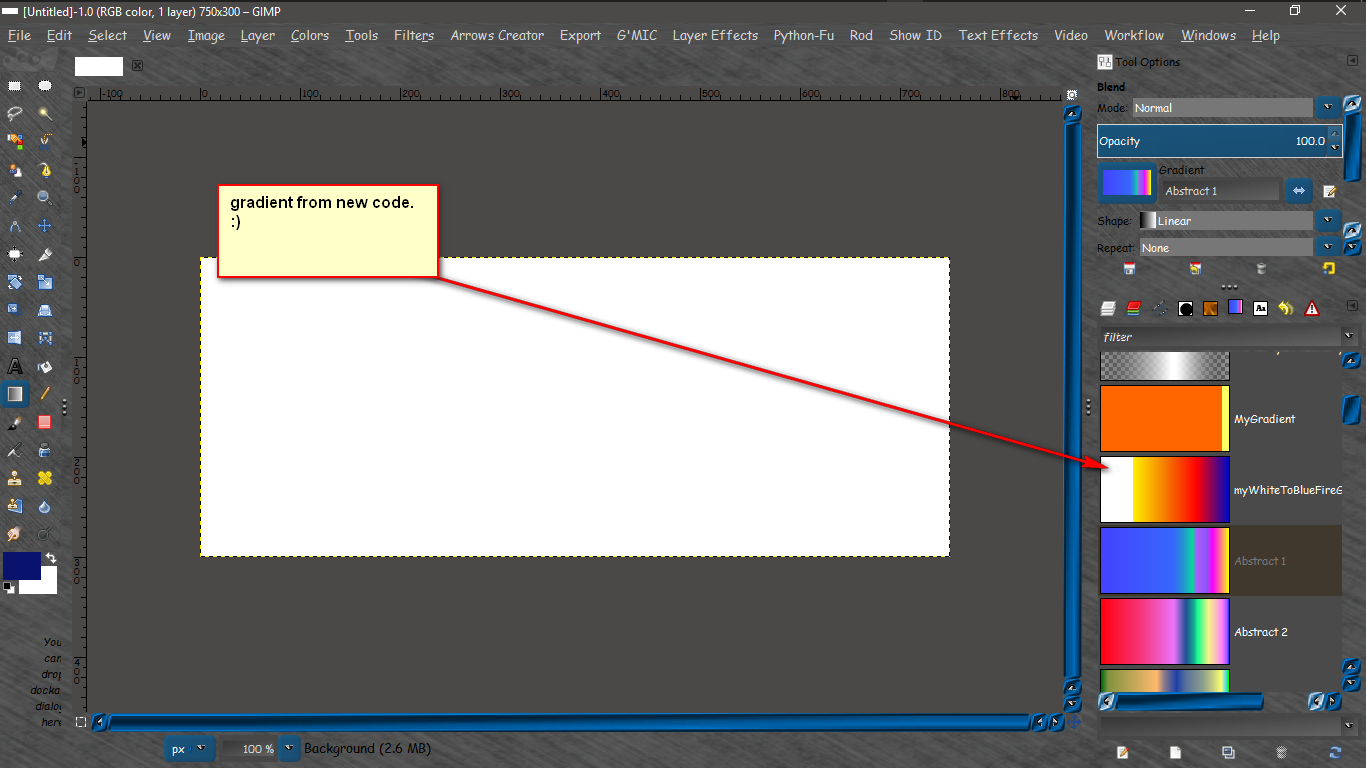Open the Repeat None dropdown
The image size is (1366, 768).
(x=1328, y=247)
